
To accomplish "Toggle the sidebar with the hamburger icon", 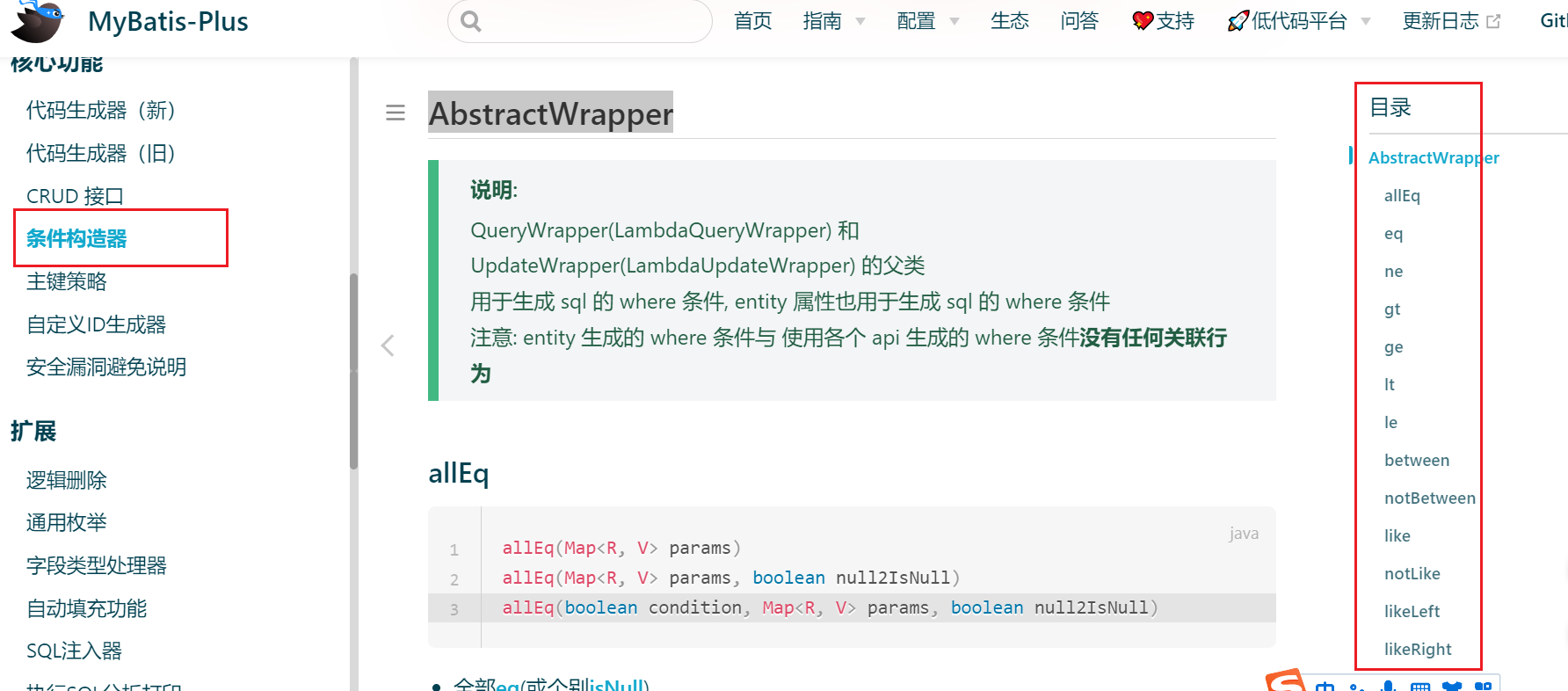I will pyautogui.click(x=396, y=113).
